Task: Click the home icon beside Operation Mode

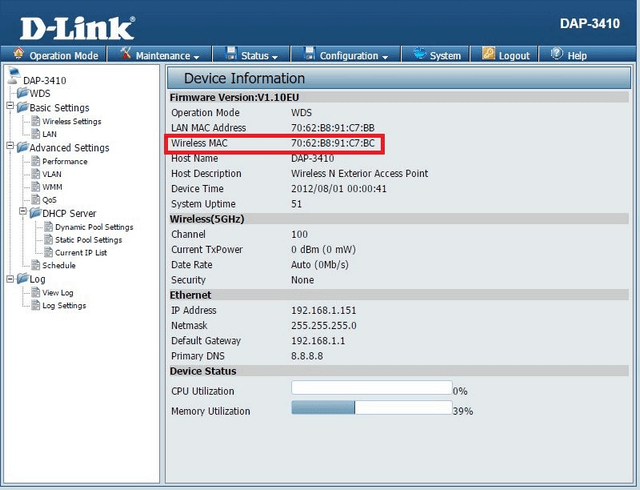Action: pyautogui.click(x=19, y=55)
